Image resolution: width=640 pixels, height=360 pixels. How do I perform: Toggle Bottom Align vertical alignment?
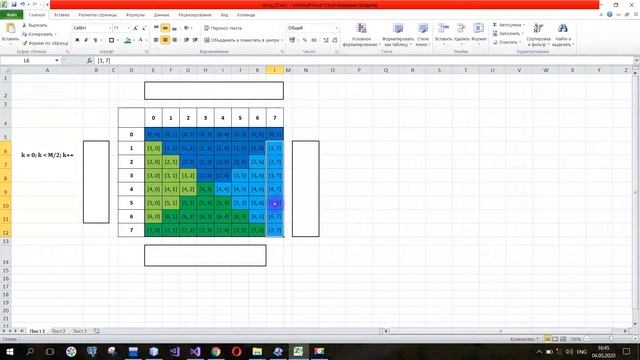(174, 28)
